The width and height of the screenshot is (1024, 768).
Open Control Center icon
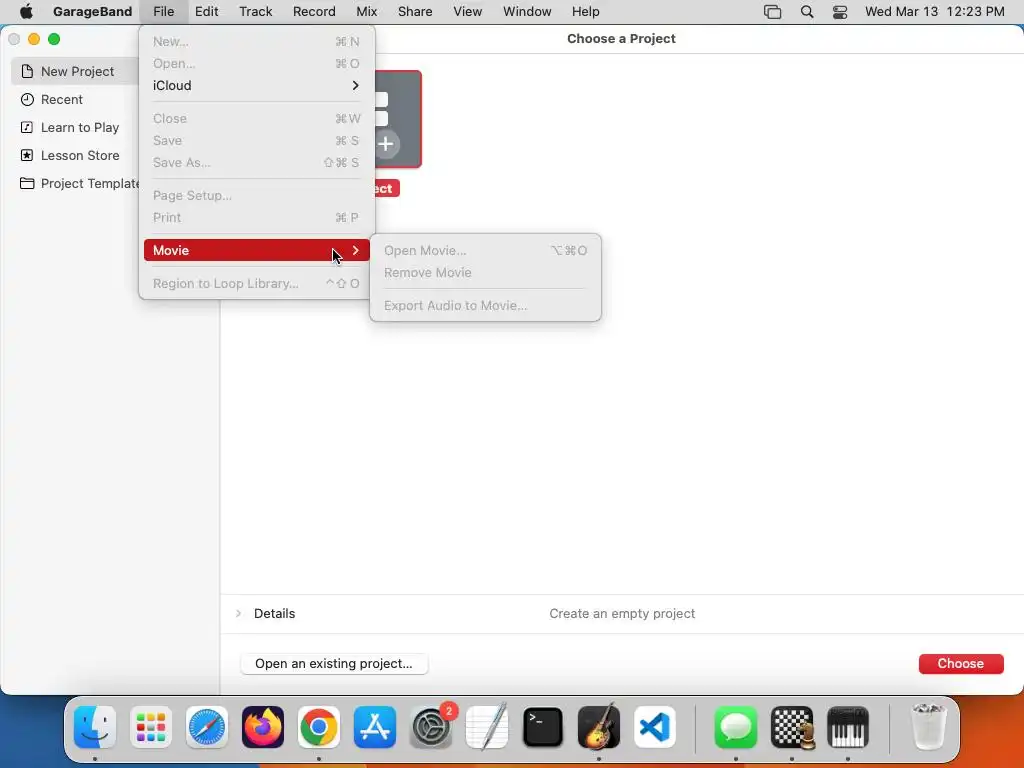click(840, 11)
